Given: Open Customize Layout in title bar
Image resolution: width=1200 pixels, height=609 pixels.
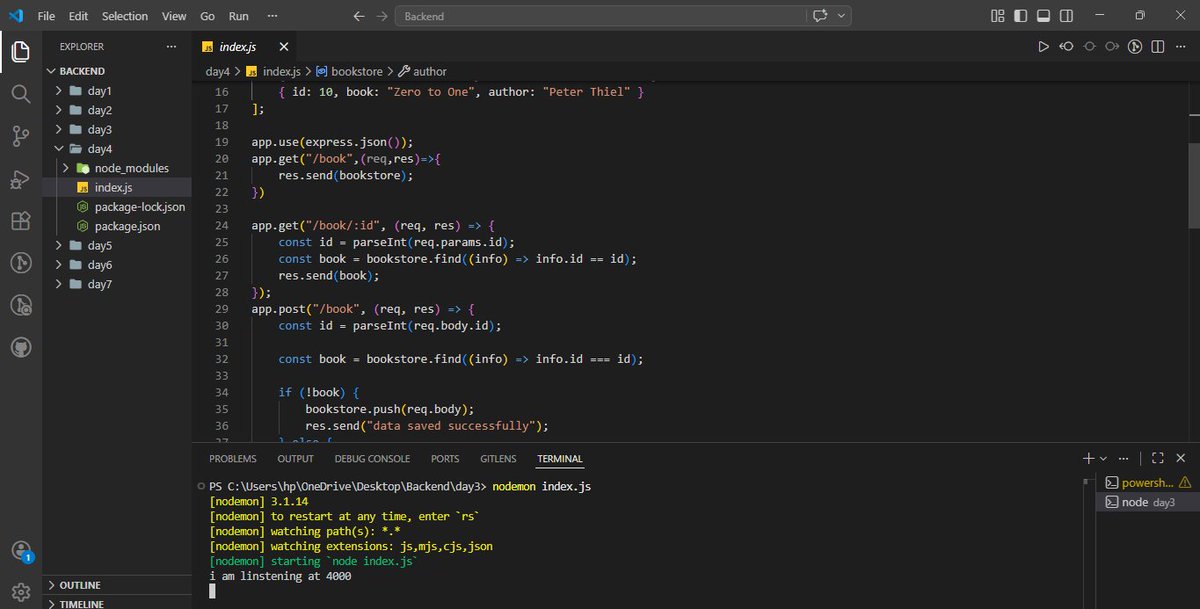Looking at the screenshot, I should tap(997, 16).
